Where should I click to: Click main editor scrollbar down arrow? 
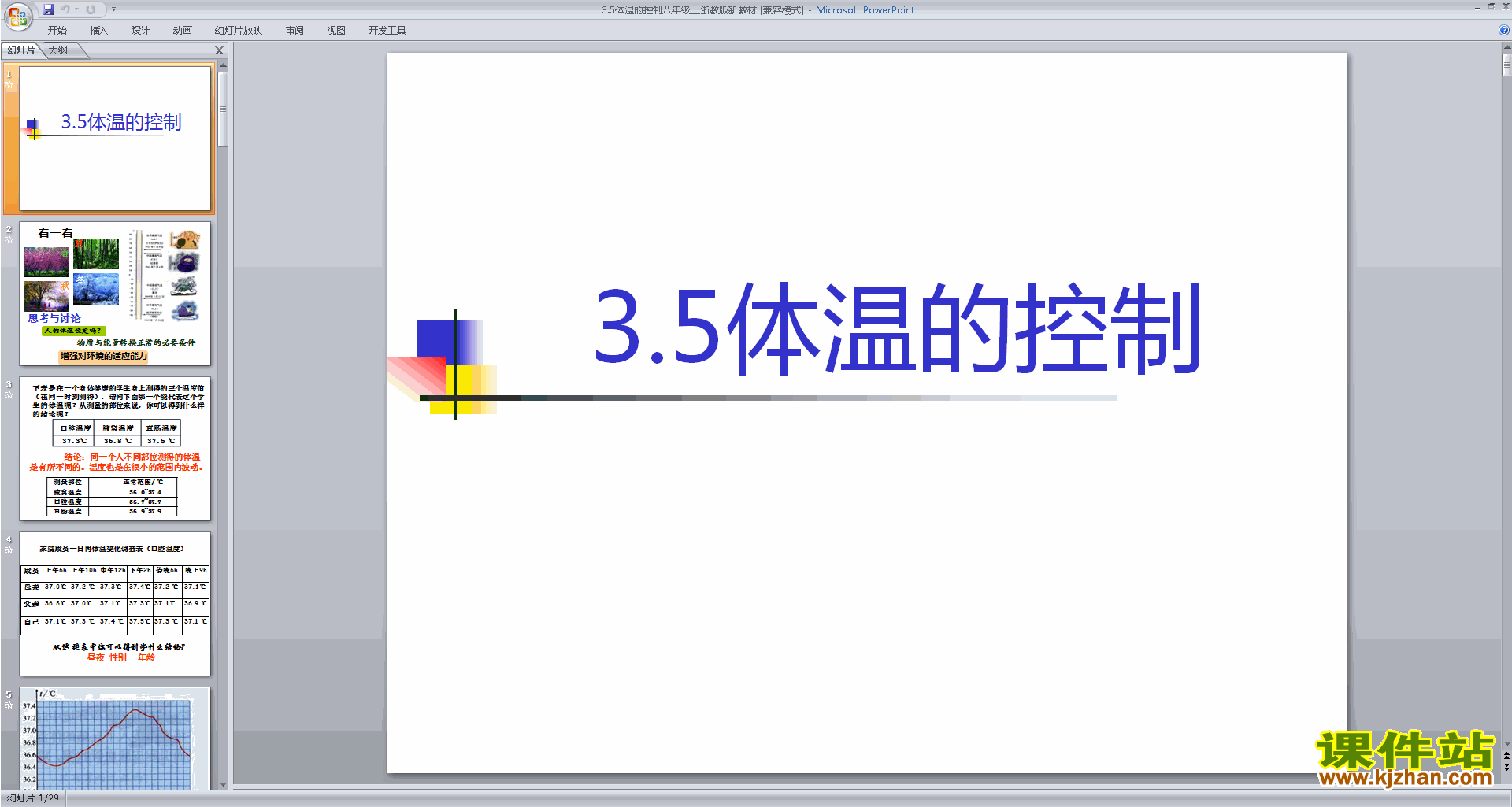1506,743
